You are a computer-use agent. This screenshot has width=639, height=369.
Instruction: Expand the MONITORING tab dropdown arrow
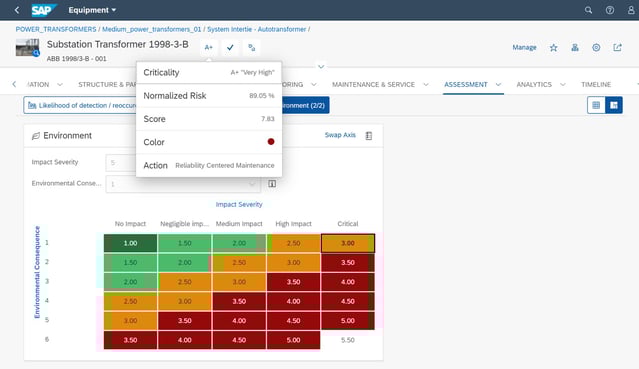pyautogui.click(x=314, y=84)
